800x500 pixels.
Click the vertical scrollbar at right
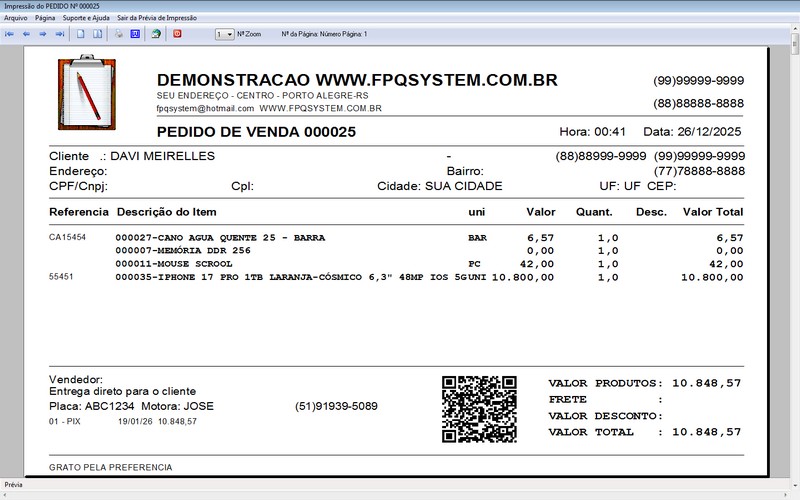point(794,255)
